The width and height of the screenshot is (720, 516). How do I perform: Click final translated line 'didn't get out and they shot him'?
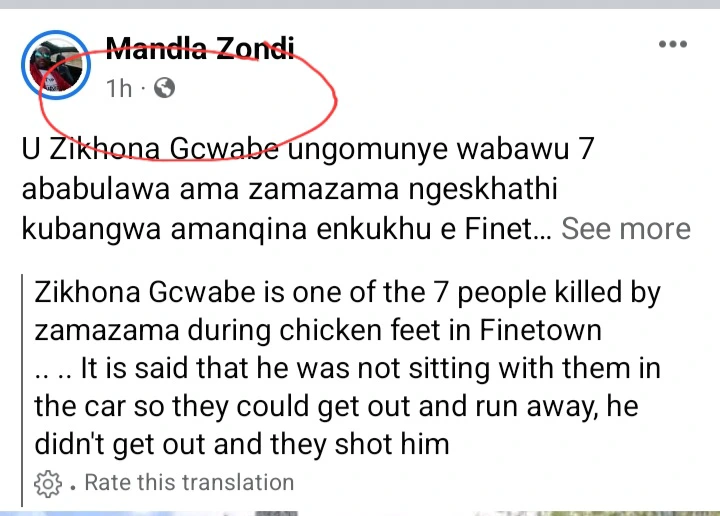click(x=242, y=444)
